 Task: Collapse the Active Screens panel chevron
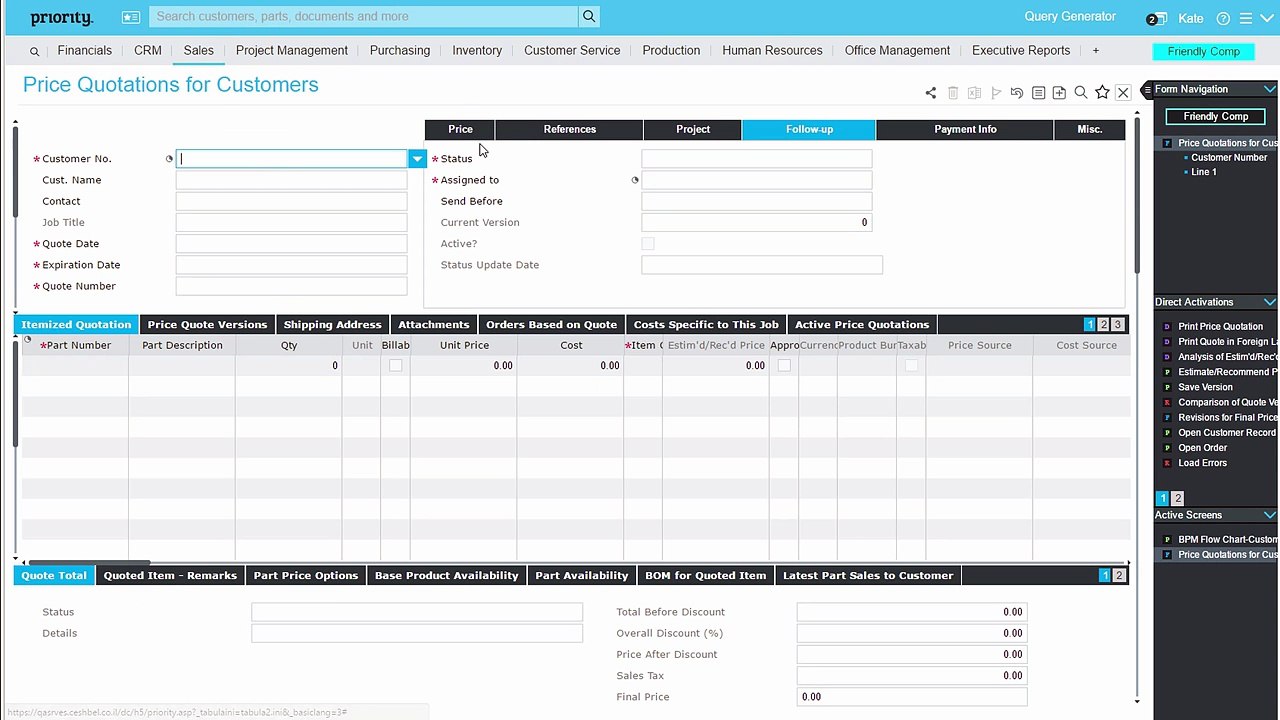click(x=1269, y=515)
